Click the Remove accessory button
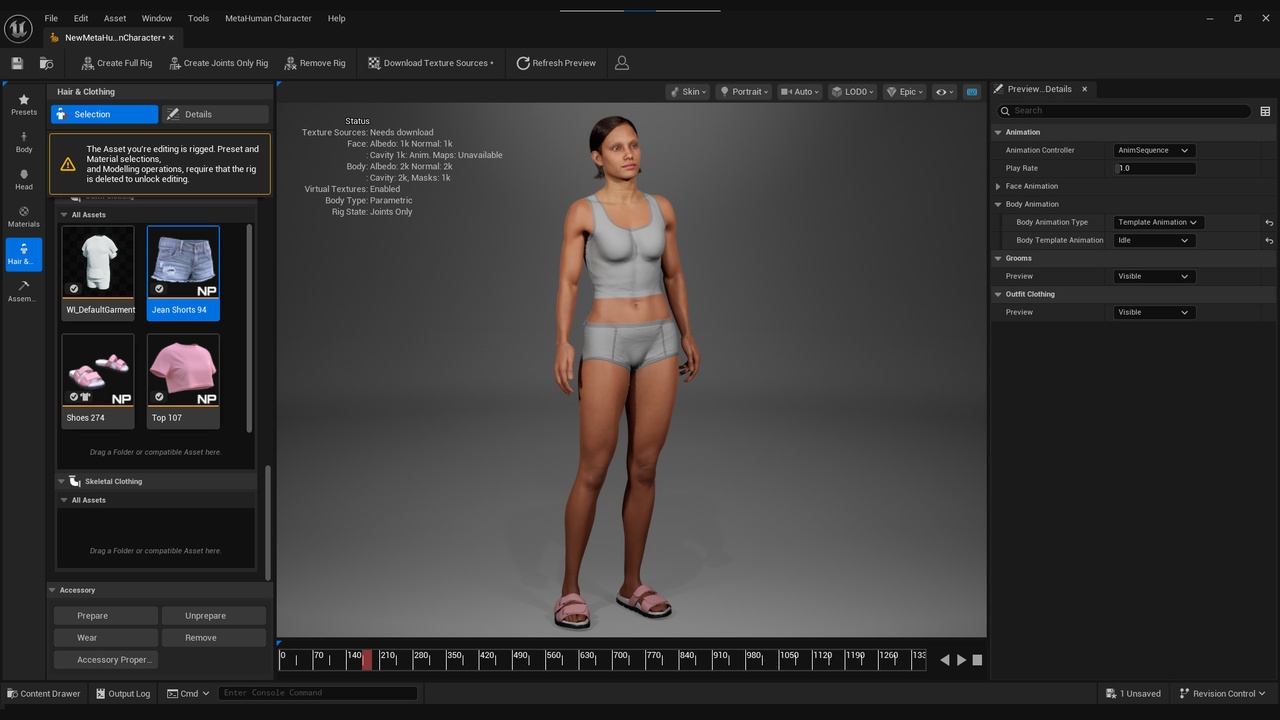The image size is (1280, 720). click(x=214, y=638)
